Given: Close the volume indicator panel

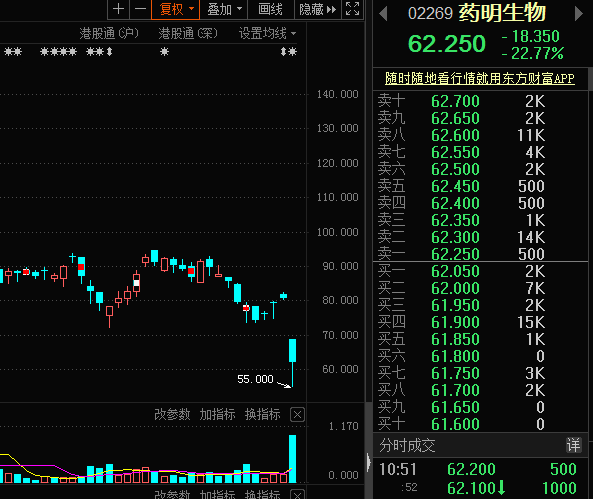Looking at the screenshot, I should point(297,415).
